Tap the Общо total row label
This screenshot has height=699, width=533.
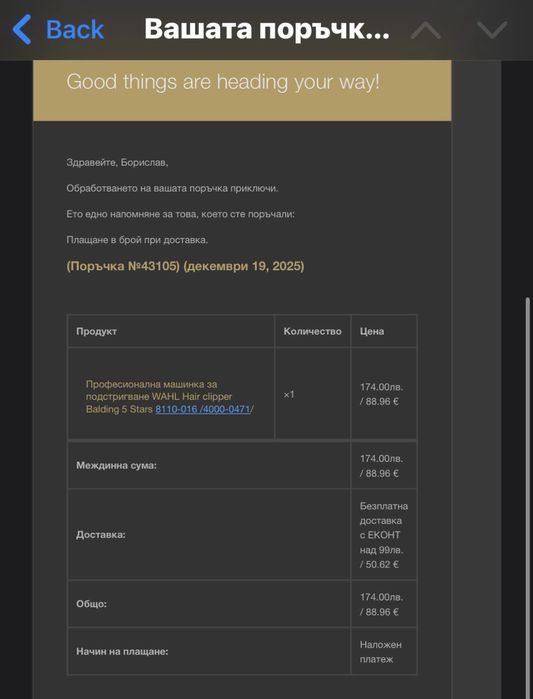point(91,604)
